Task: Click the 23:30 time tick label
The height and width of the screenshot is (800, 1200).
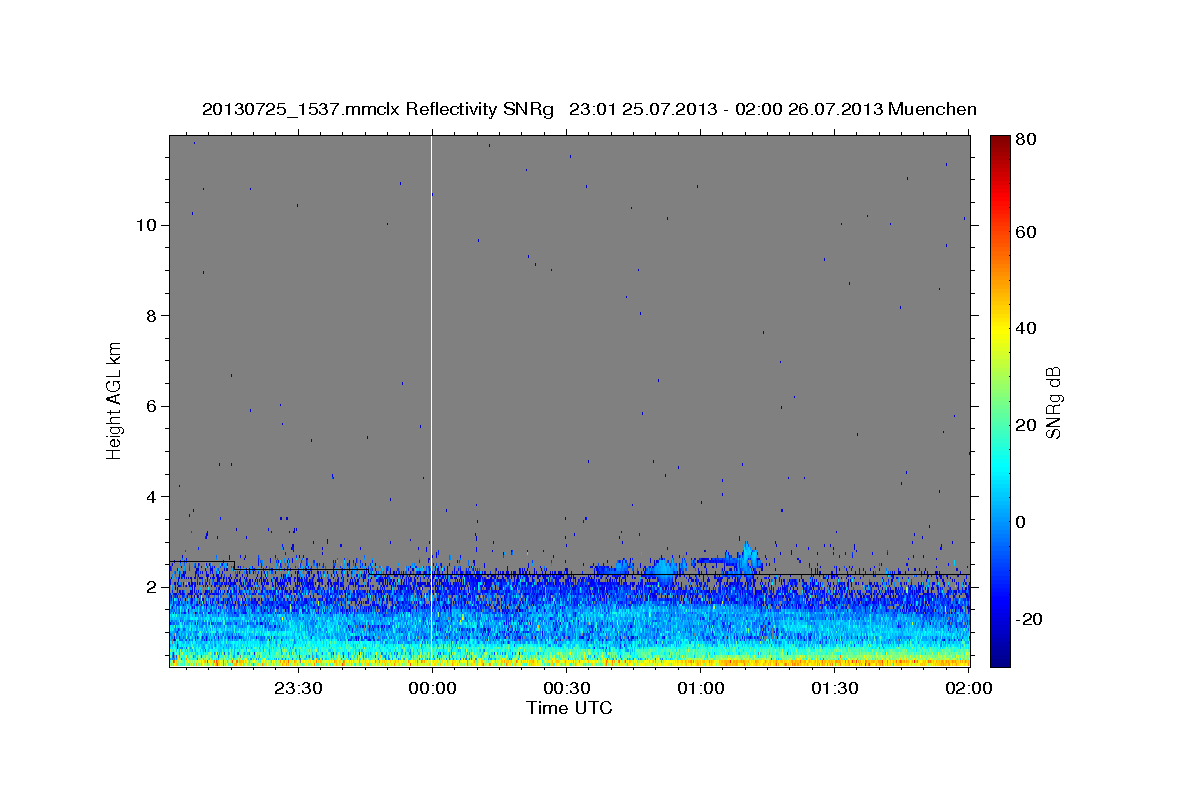Action: pos(297,688)
